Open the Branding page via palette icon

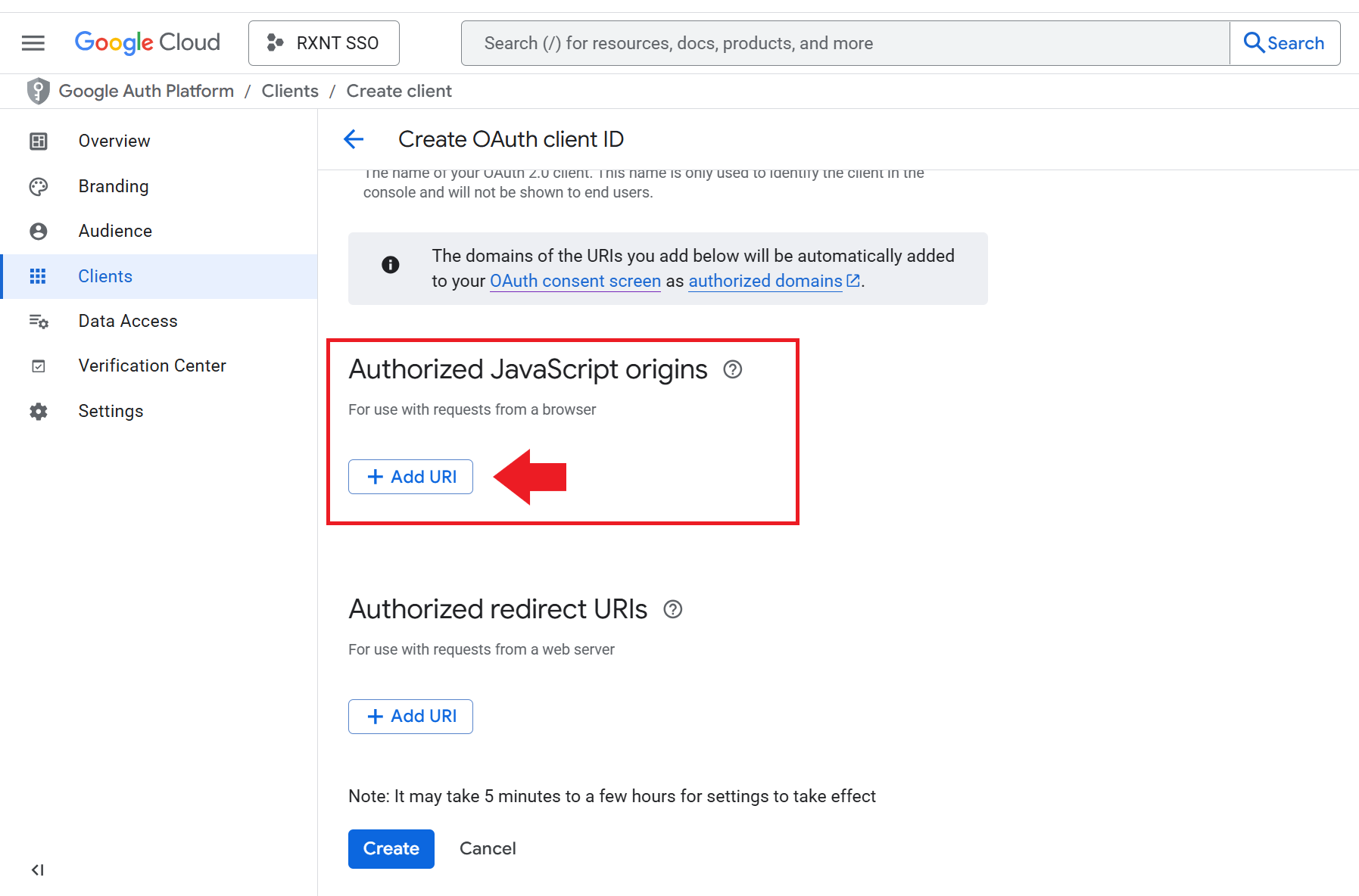point(39,187)
